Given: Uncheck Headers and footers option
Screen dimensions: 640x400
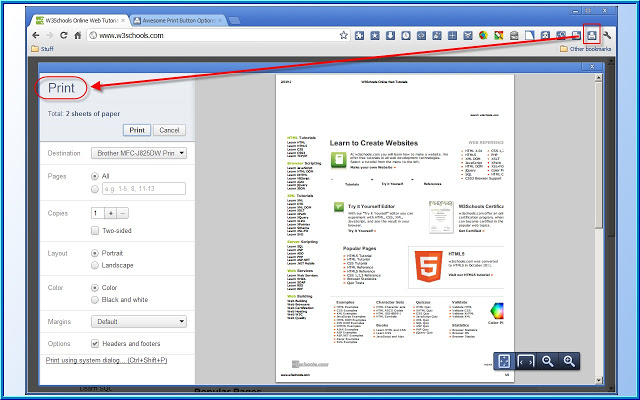Looking at the screenshot, I should 95,344.
